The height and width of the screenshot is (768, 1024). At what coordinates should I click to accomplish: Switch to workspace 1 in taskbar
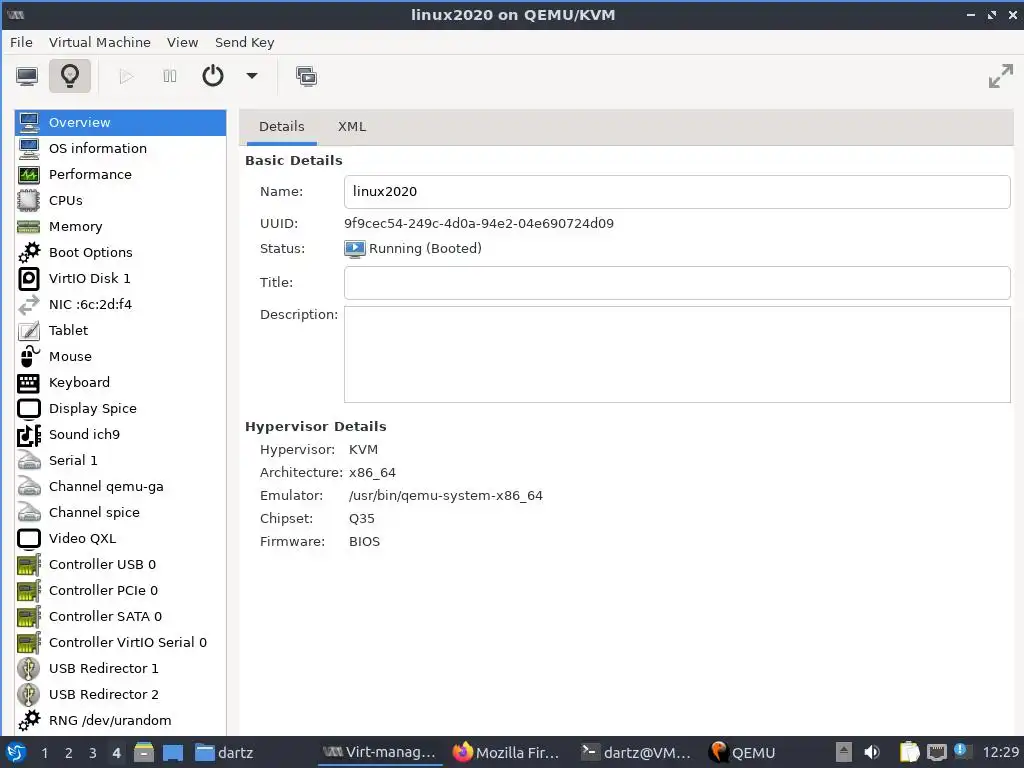pos(44,753)
